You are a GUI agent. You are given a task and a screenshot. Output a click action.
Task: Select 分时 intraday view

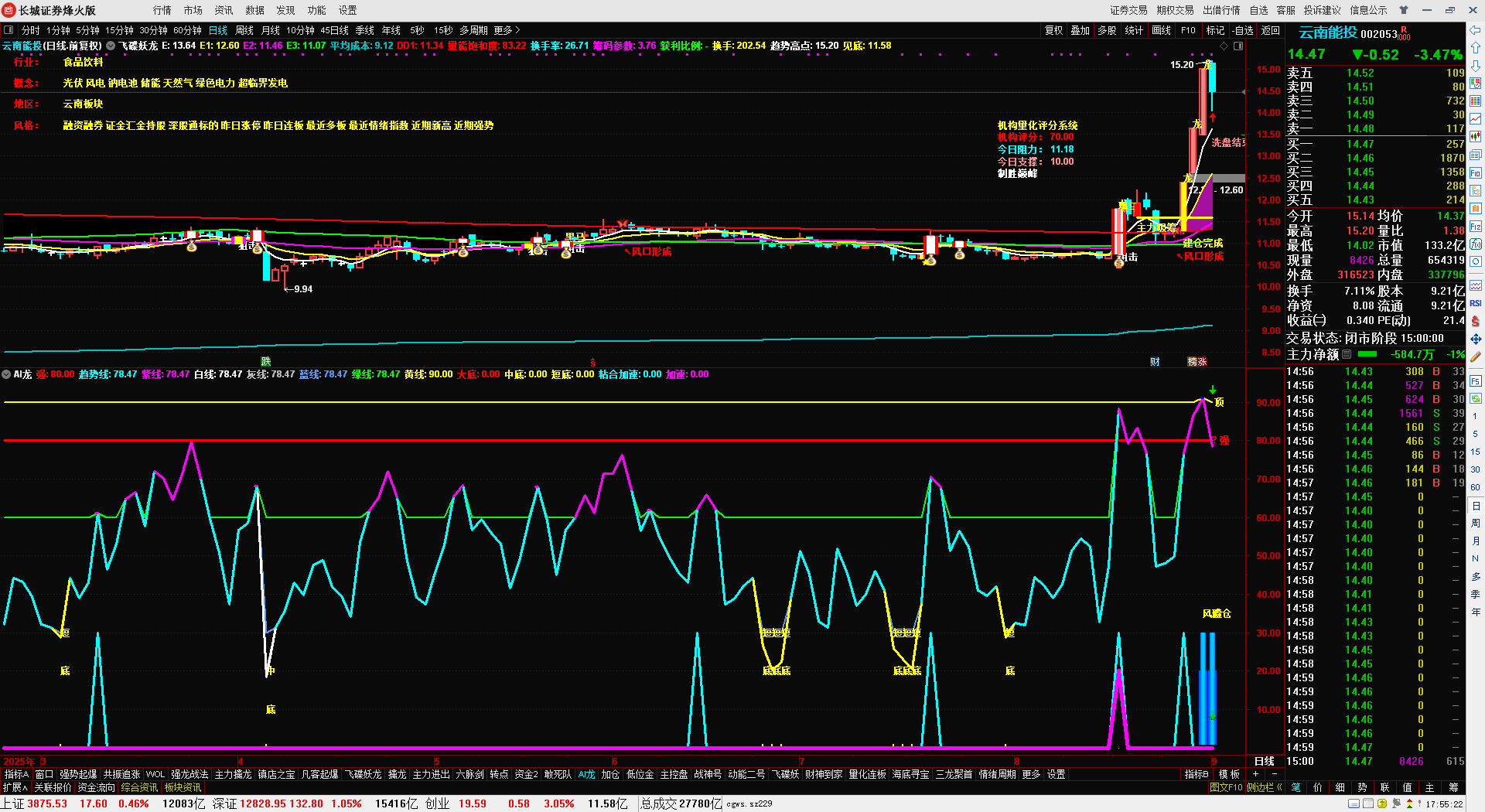click(x=30, y=30)
